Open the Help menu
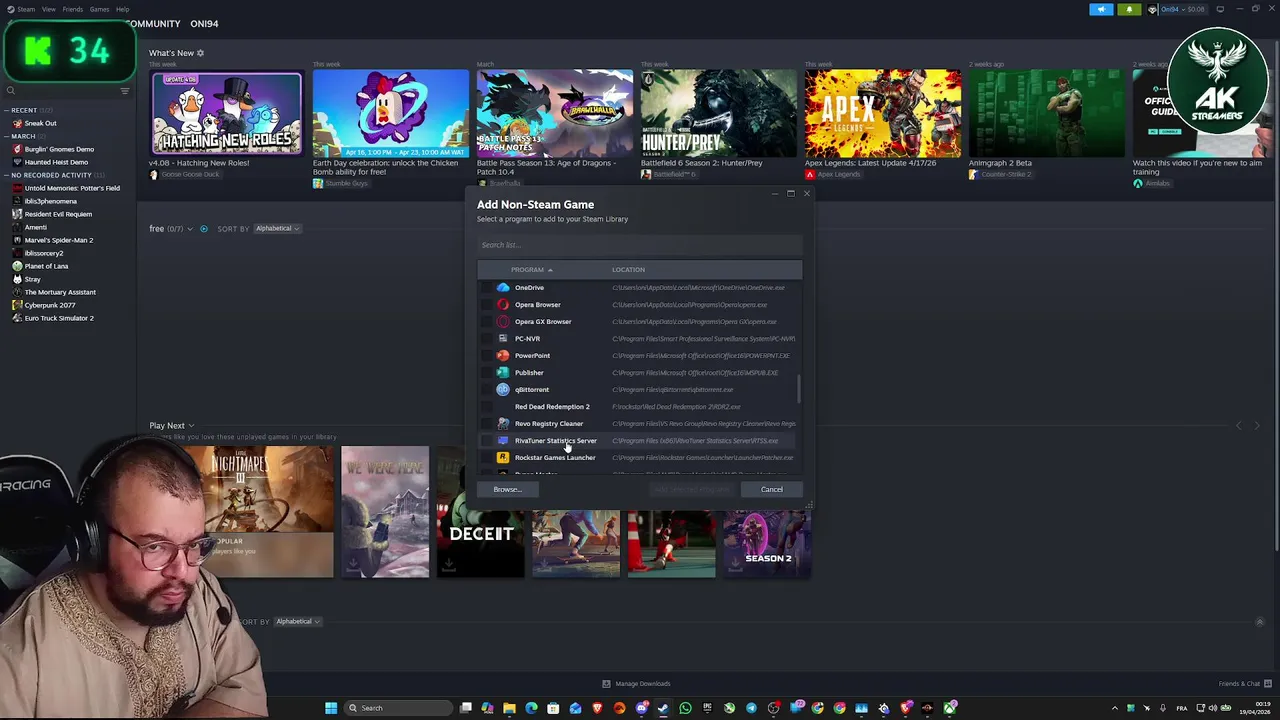1280x720 pixels. pos(122,9)
